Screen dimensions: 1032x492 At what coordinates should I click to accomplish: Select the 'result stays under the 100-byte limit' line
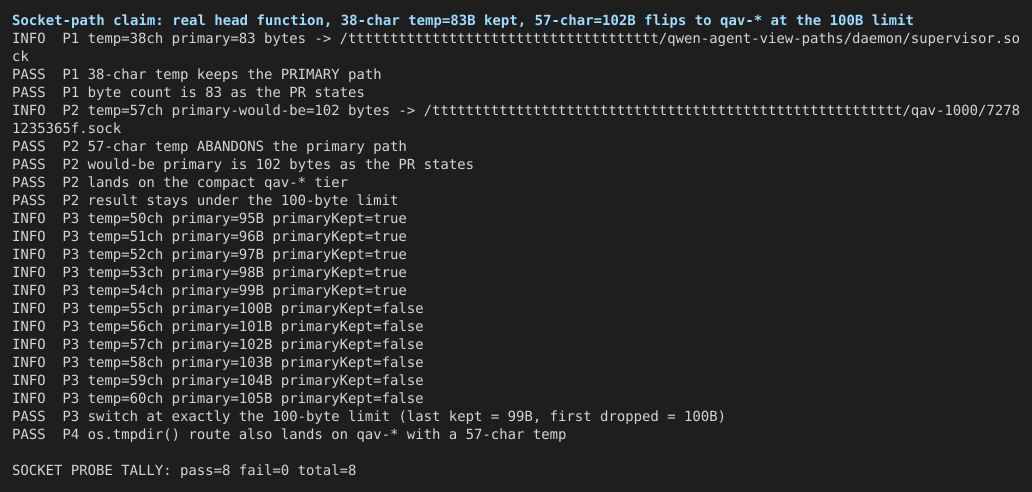click(x=205, y=200)
